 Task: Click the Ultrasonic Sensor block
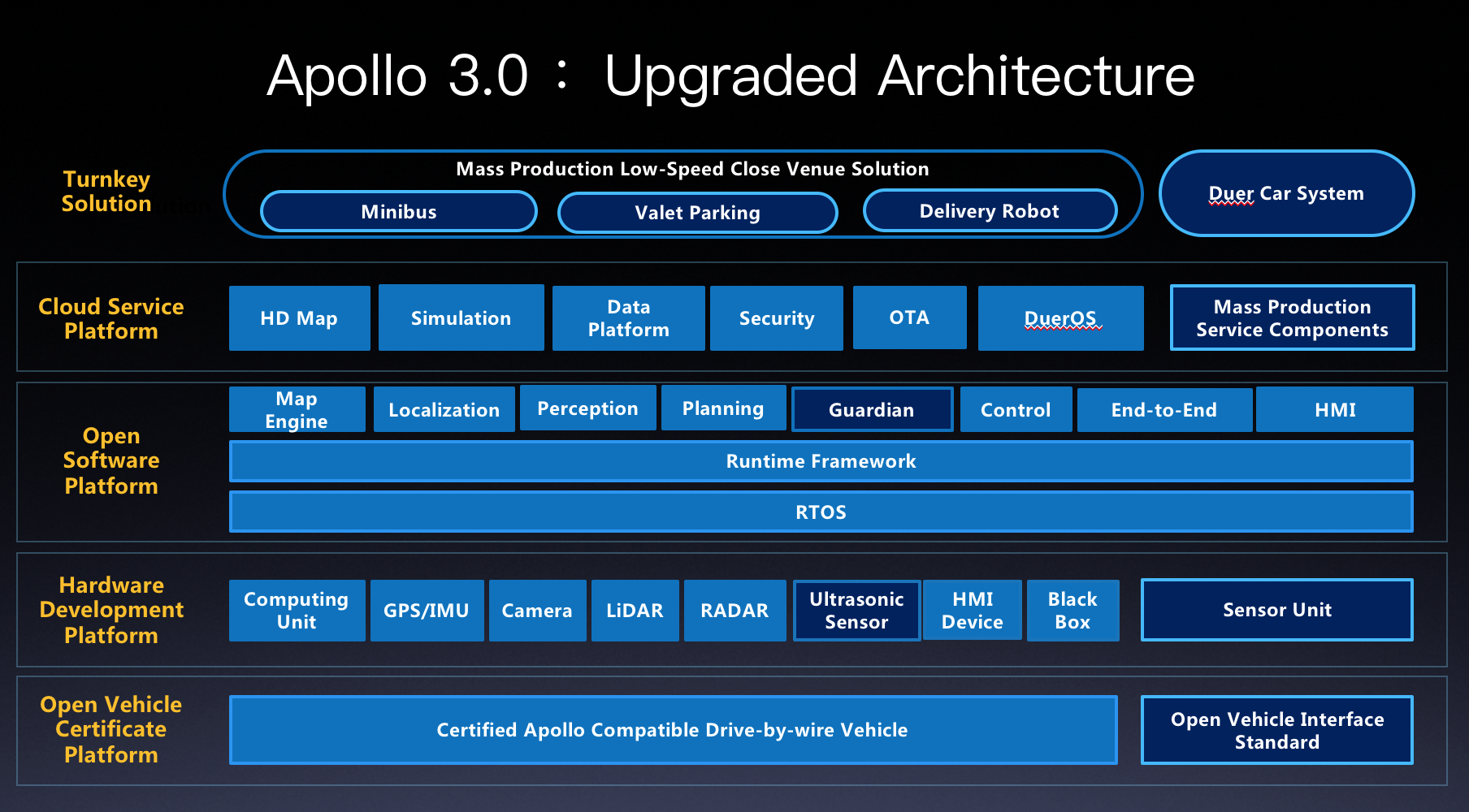(x=856, y=611)
